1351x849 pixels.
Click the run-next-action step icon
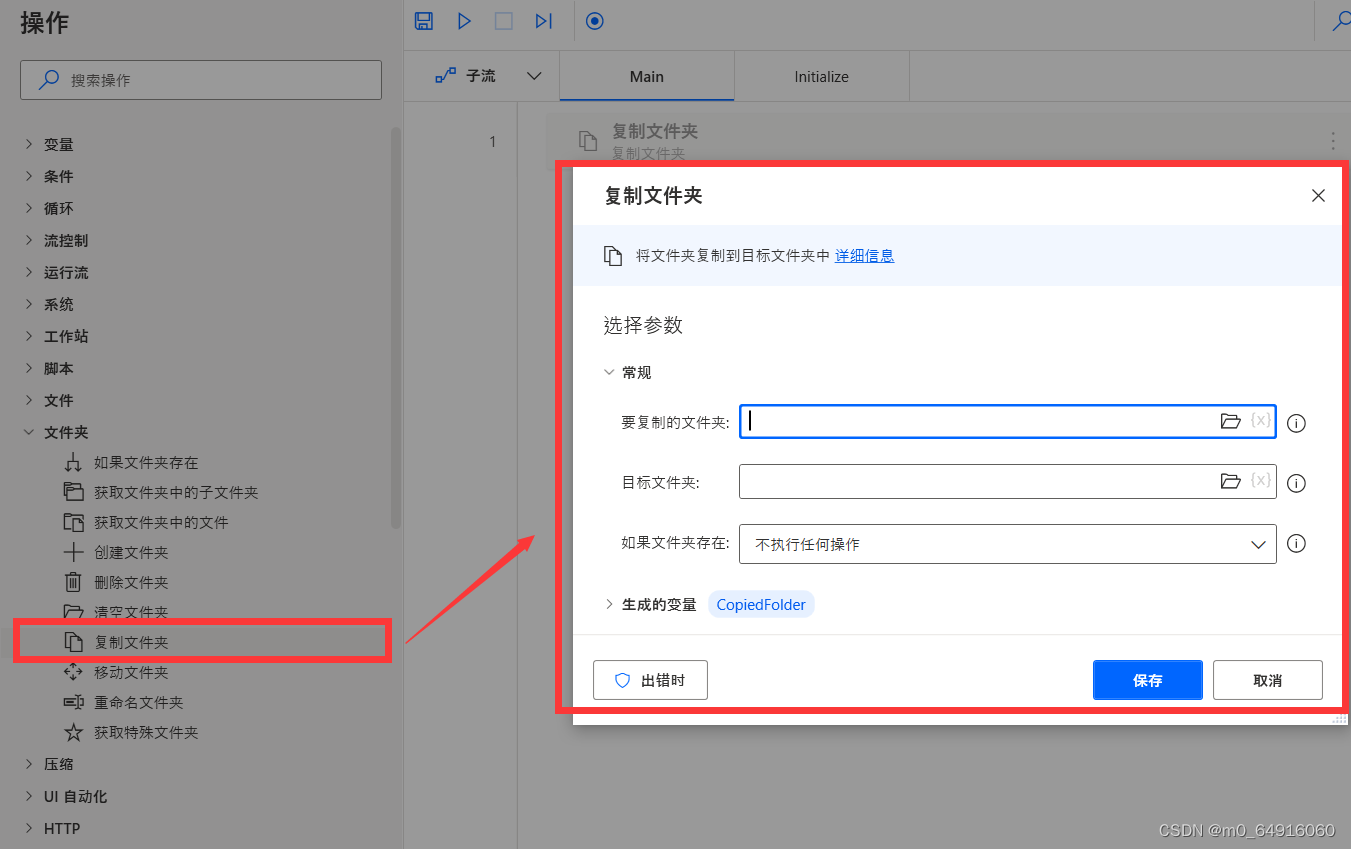coord(543,20)
